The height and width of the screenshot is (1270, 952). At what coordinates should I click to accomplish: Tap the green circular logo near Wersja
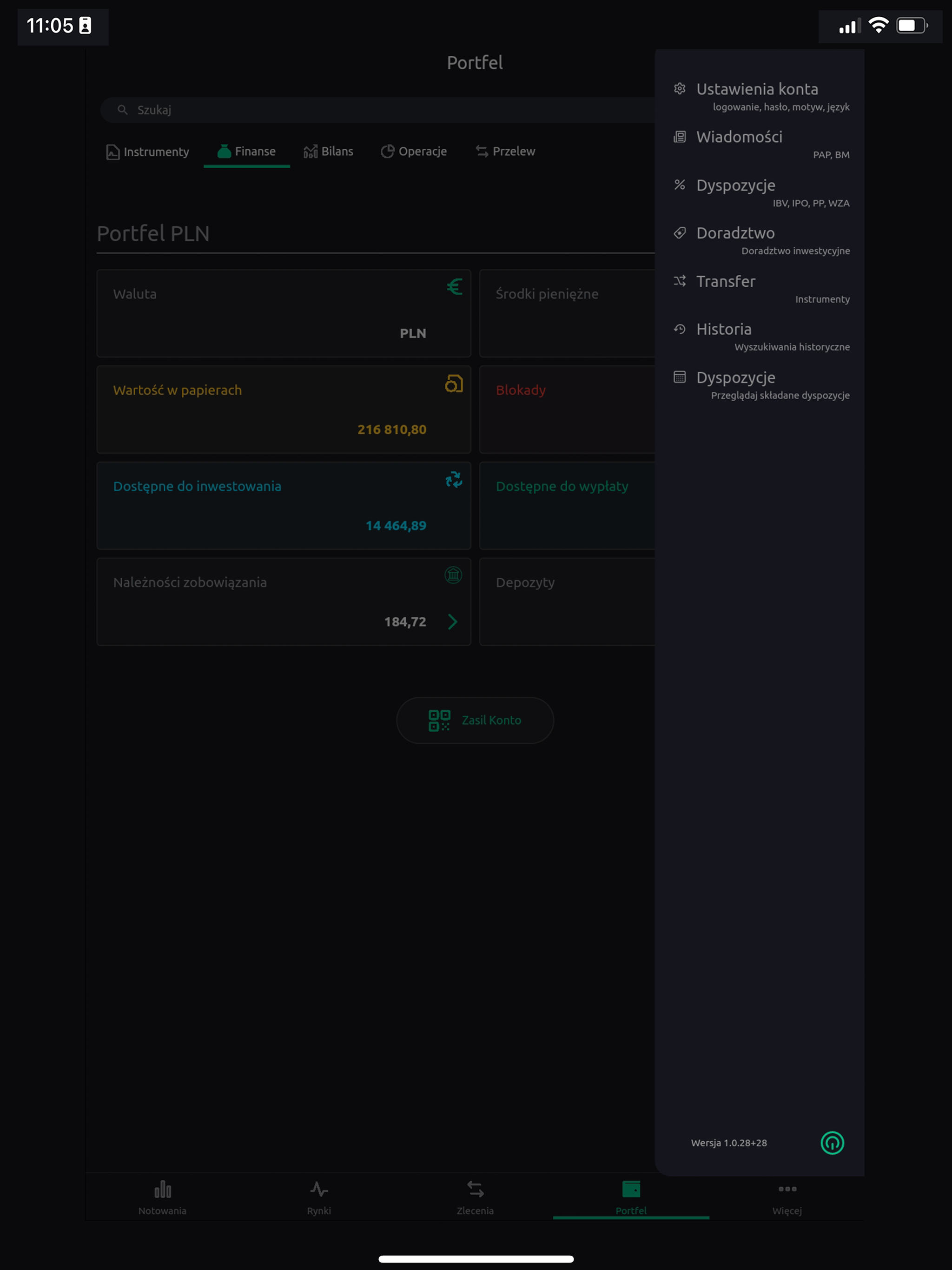point(832,1143)
